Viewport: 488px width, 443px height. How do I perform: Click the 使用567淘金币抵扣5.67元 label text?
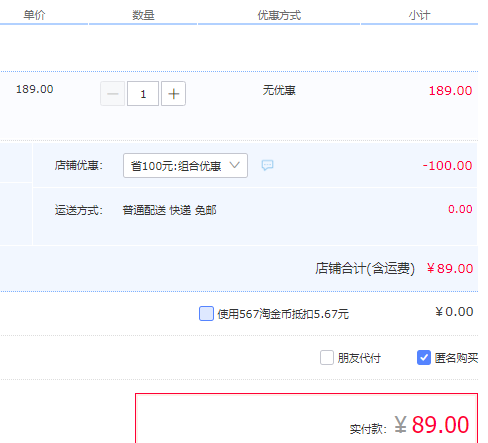point(283,314)
